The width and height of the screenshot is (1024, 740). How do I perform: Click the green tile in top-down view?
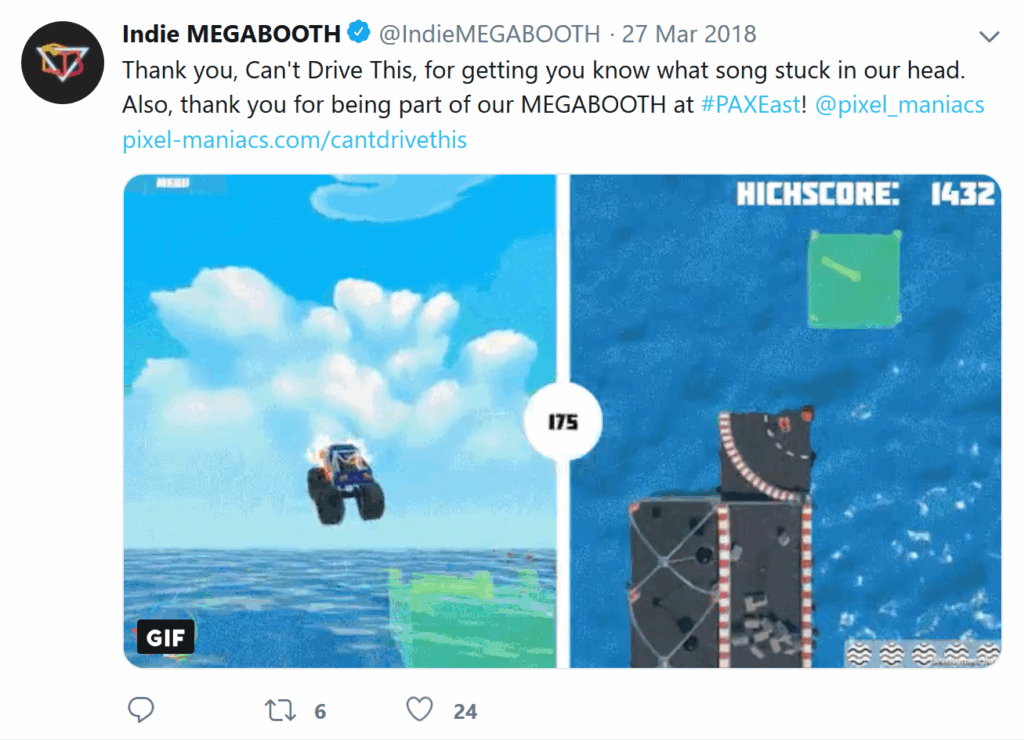tap(855, 279)
